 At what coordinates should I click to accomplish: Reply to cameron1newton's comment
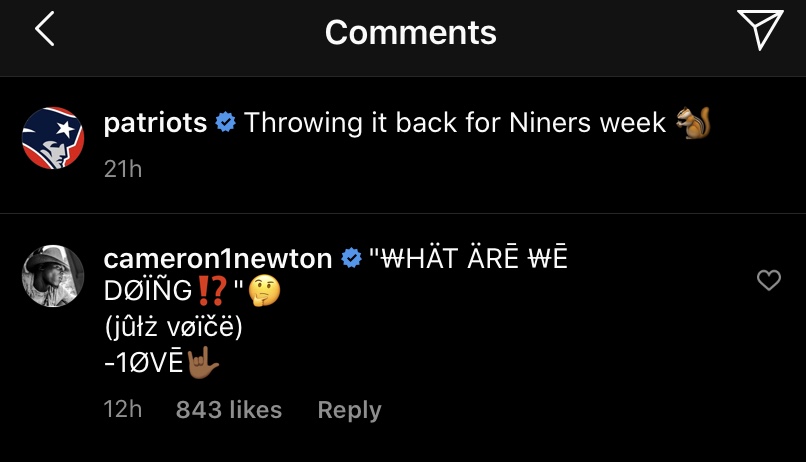(x=349, y=410)
